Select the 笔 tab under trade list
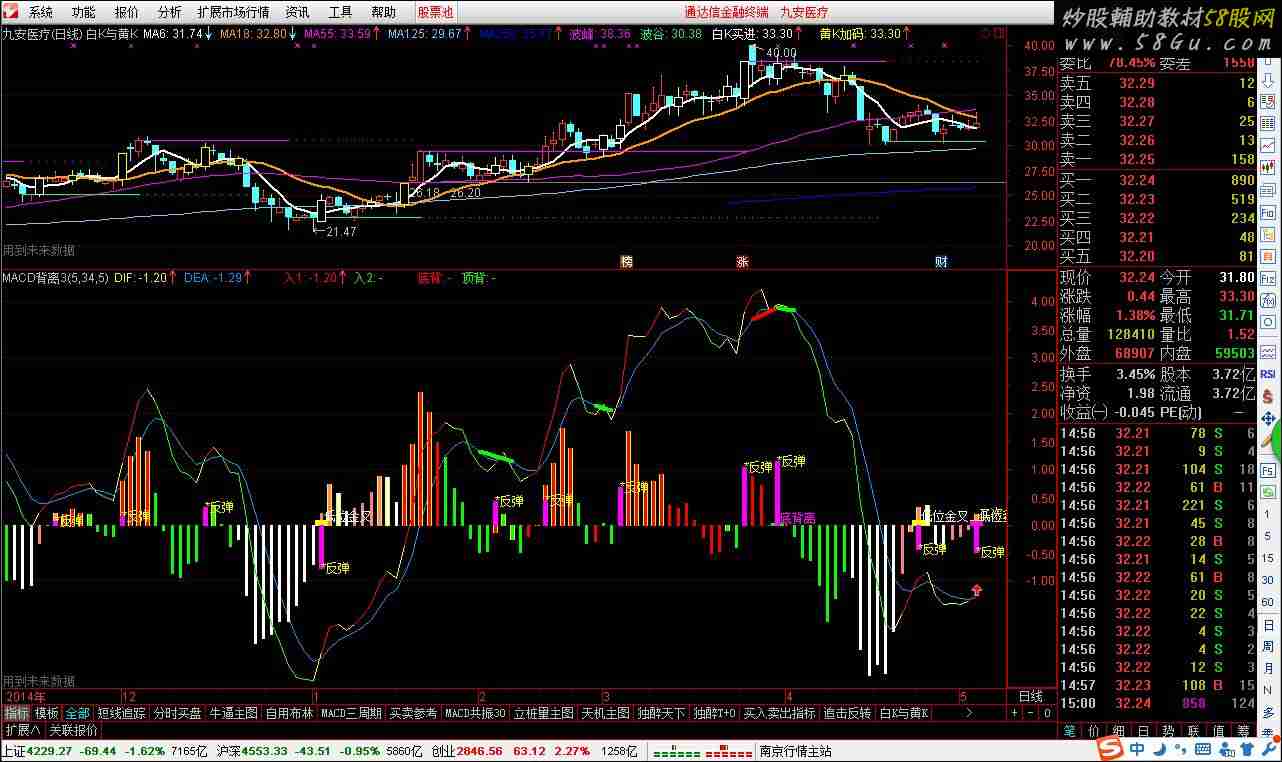The image size is (1282, 762). click(1069, 731)
